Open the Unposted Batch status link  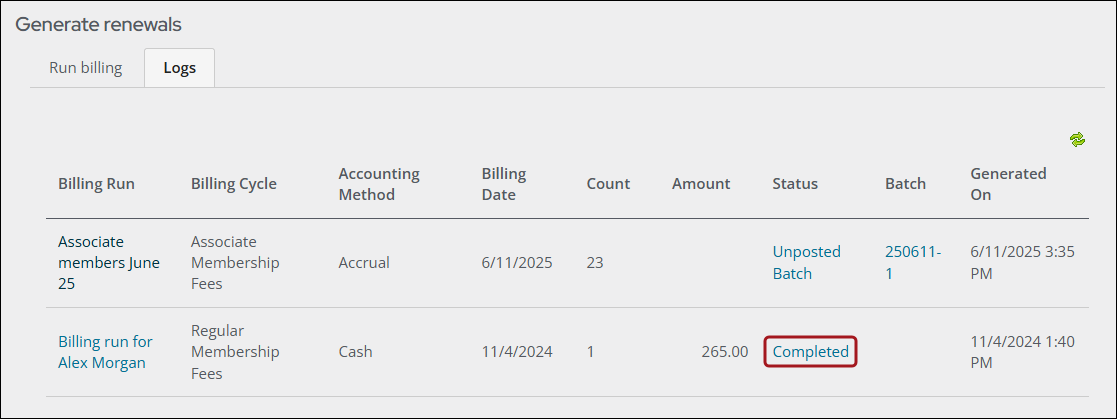806,262
